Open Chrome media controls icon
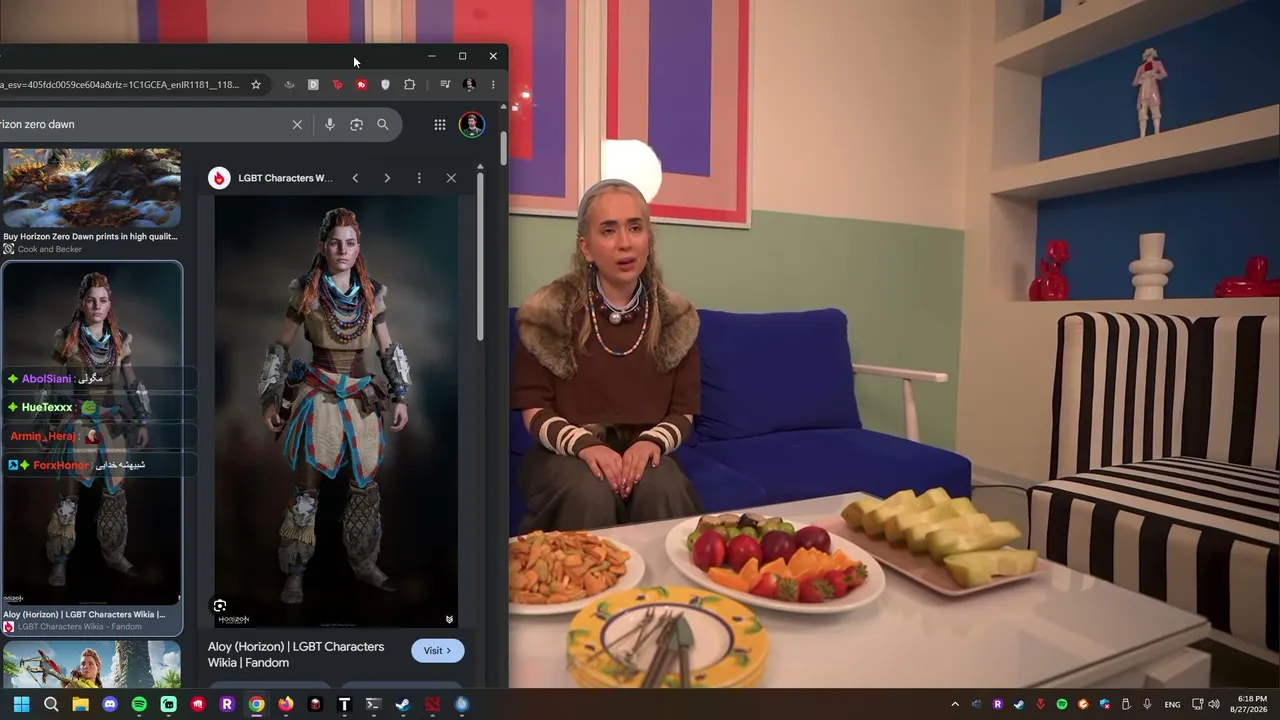This screenshot has width=1280, height=720. pos(445,85)
